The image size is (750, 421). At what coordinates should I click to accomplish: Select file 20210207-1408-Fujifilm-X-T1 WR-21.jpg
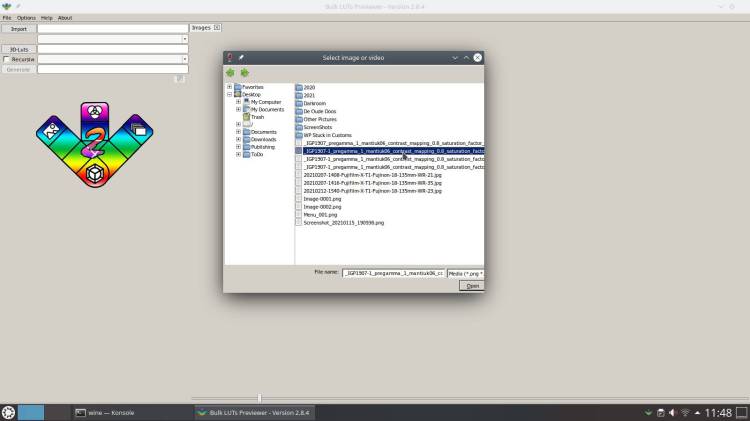[x=373, y=175]
